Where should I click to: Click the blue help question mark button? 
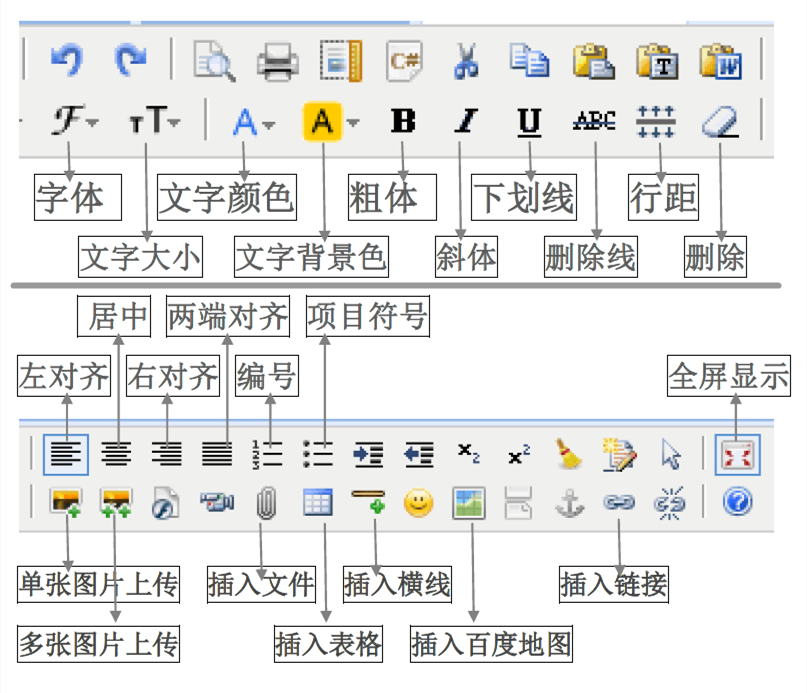(737, 501)
